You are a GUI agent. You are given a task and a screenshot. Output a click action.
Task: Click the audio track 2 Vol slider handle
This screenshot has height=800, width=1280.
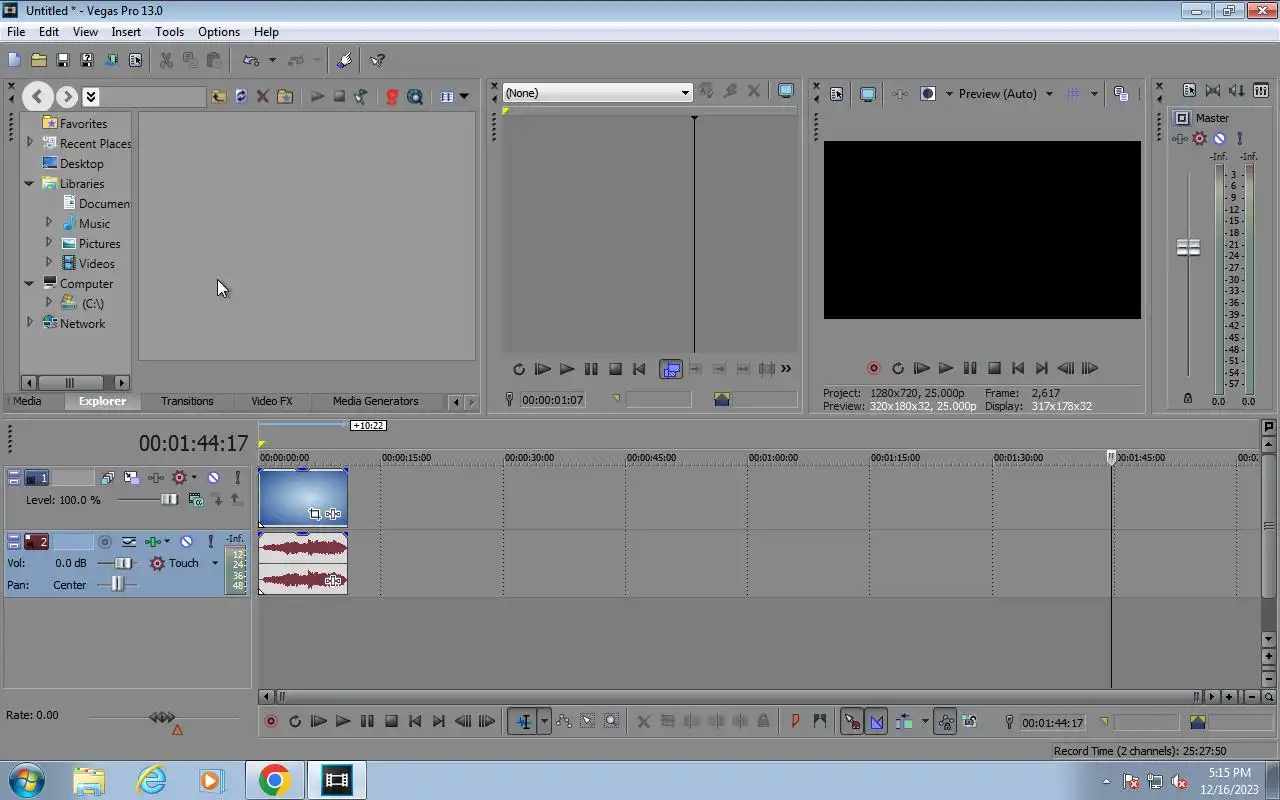(123, 563)
